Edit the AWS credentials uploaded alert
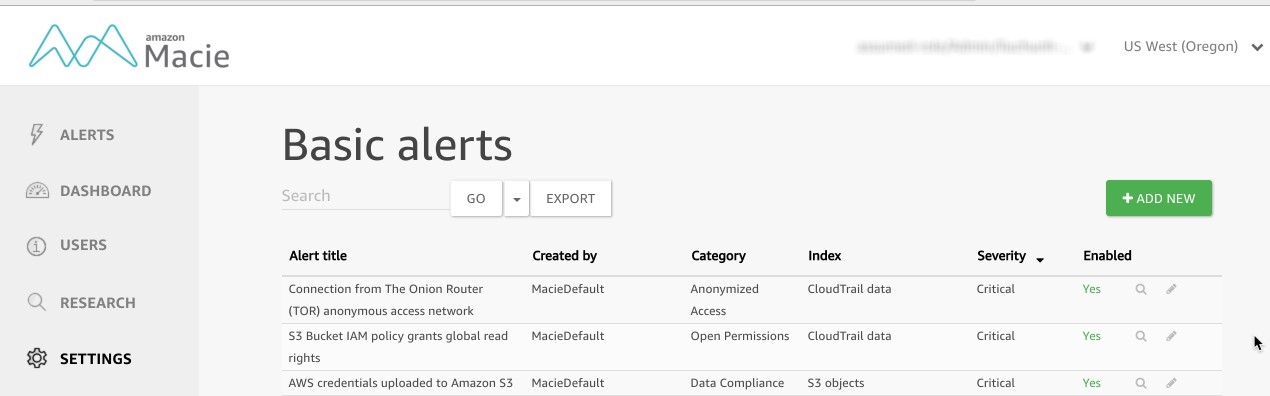Screen dimensions: 1270x396 click(x=1171, y=383)
